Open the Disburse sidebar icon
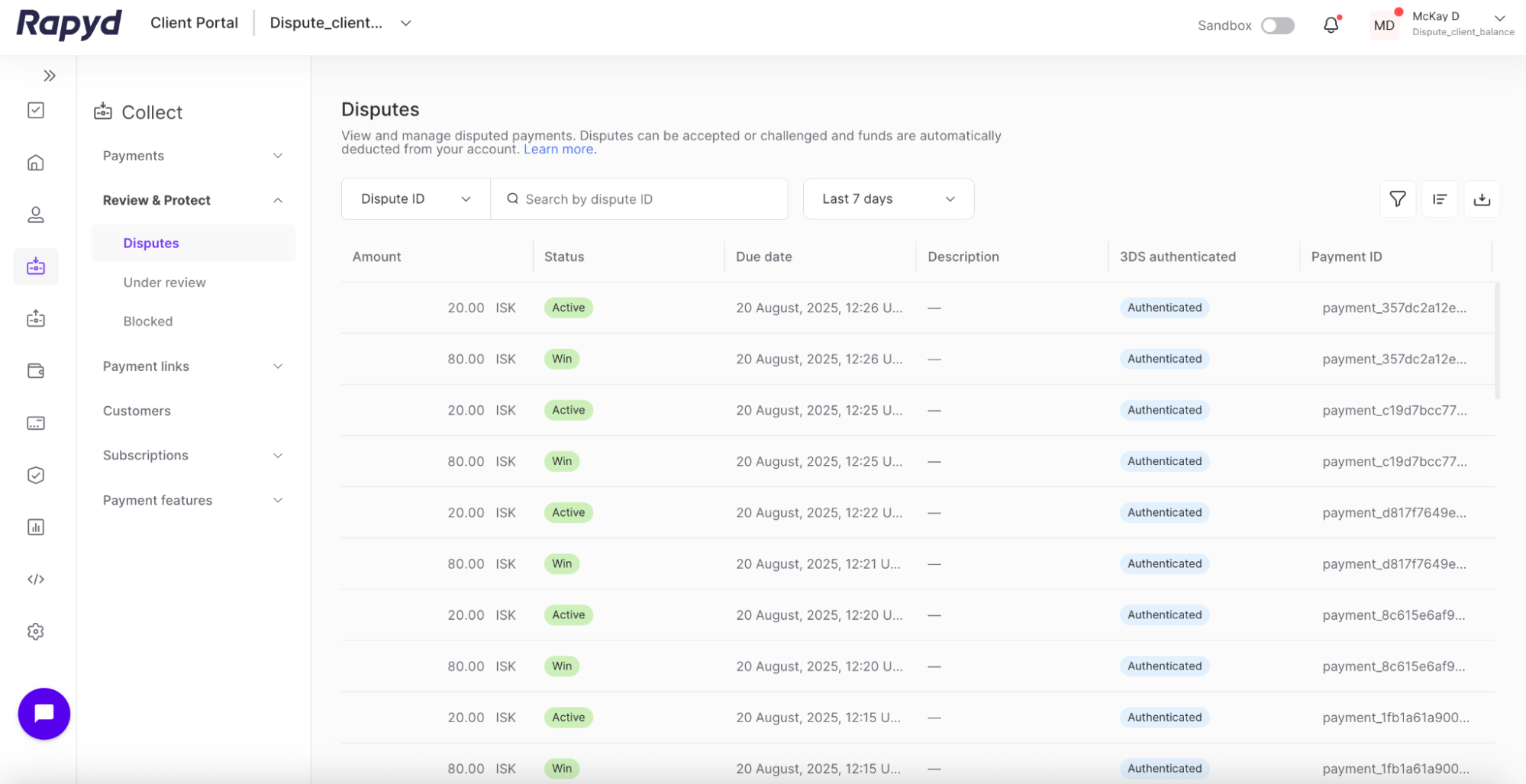1526x784 pixels. tap(35, 318)
